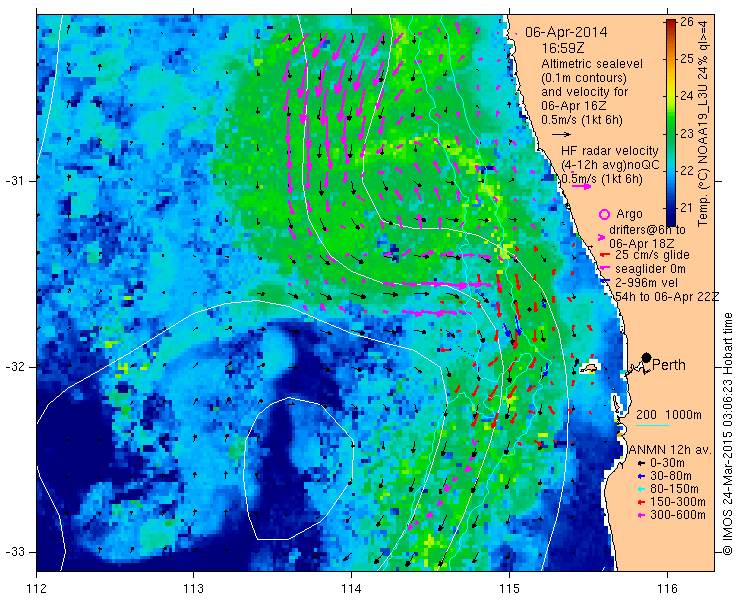740x600 pixels.
Task: Click the magenta seaglider 0m legend marker
Action: coord(605,269)
